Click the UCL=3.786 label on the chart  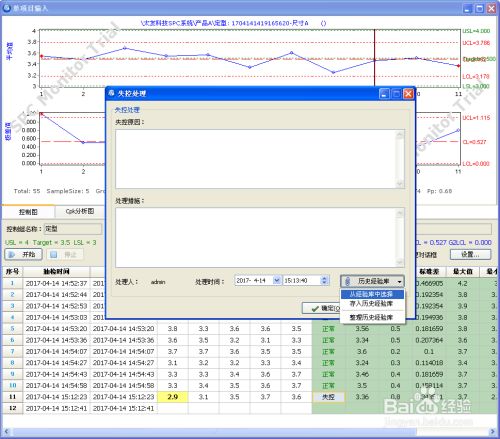click(x=476, y=43)
